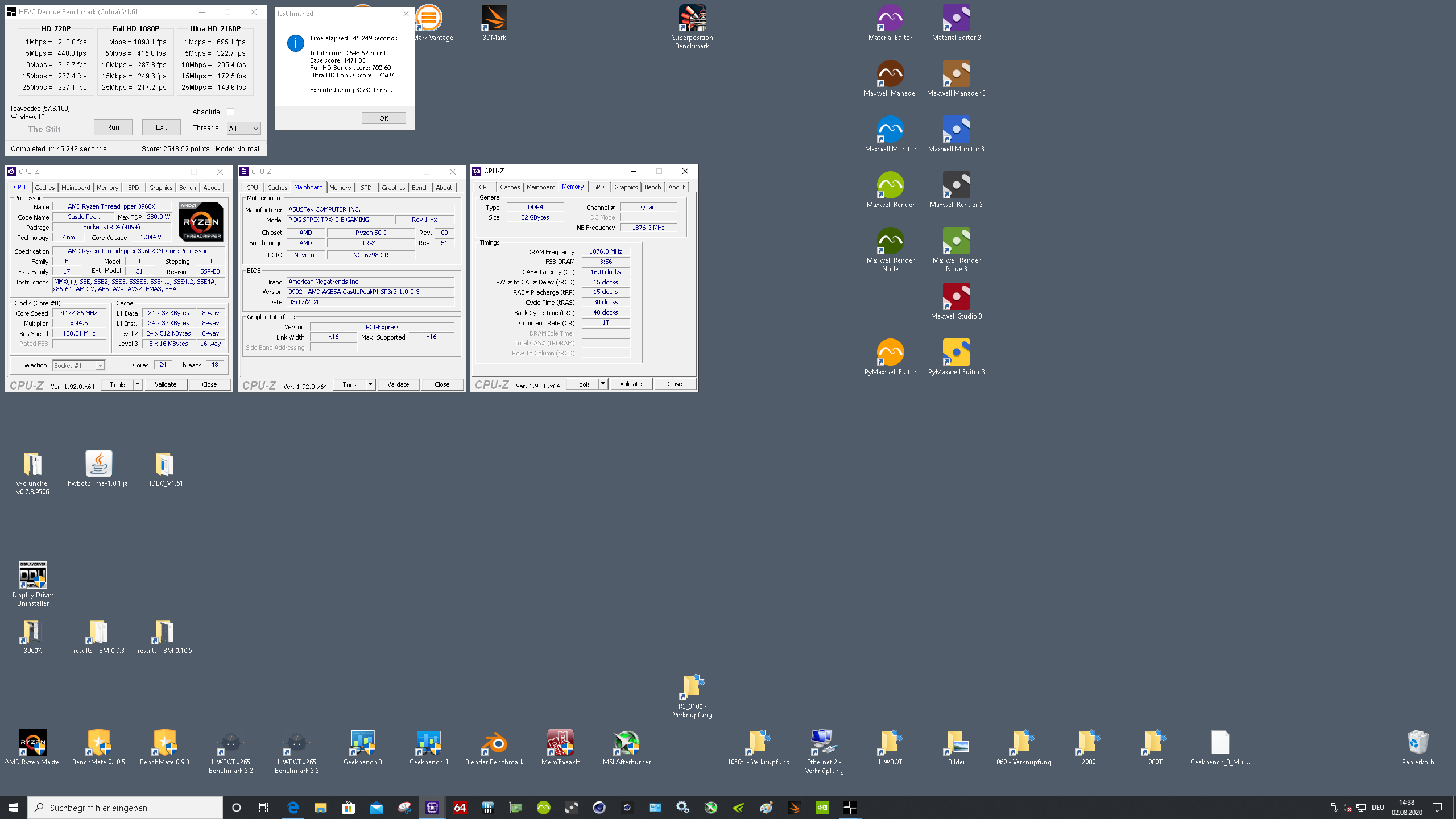Viewport: 1456px width, 819px height.
Task: Open the About tab in Memory CPU-Z window
Action: pyautogui.click(x=676, y=187)
